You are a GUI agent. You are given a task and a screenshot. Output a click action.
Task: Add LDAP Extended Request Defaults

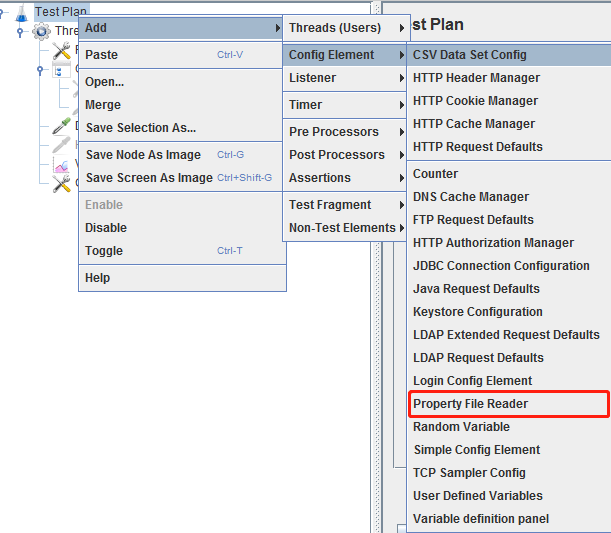[x=509, y=335]
